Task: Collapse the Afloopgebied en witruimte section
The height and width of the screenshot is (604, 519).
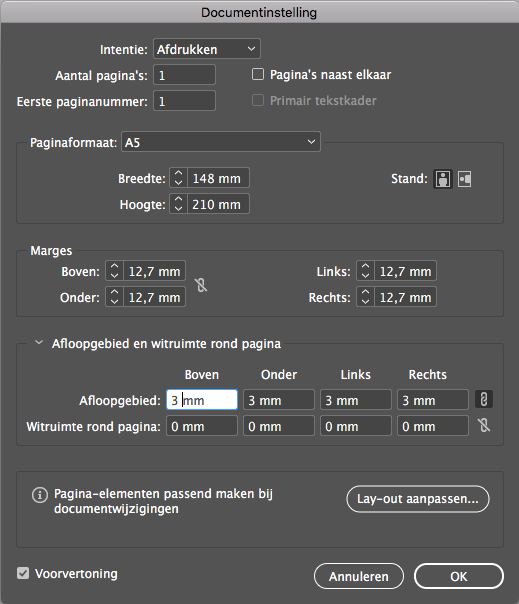Action: point(39,342)
